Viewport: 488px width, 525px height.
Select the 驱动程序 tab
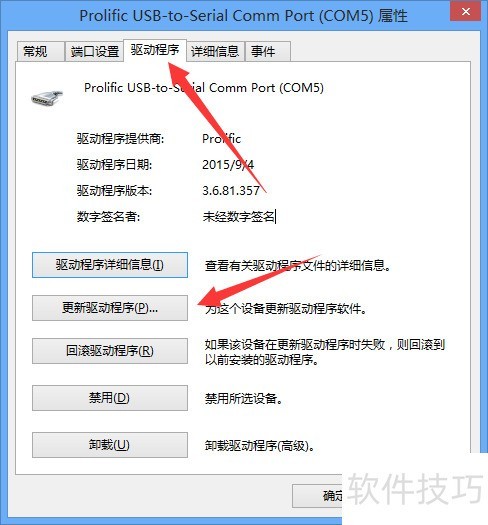pos(155,50)
